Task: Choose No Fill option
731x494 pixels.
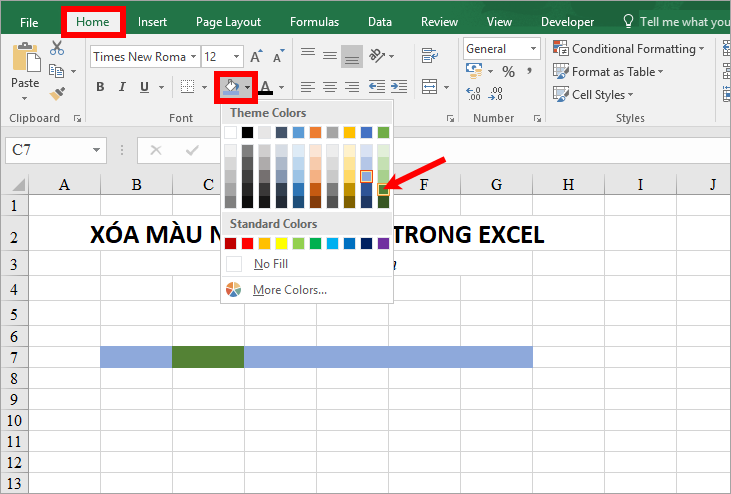Action: (x=307, y=264)
